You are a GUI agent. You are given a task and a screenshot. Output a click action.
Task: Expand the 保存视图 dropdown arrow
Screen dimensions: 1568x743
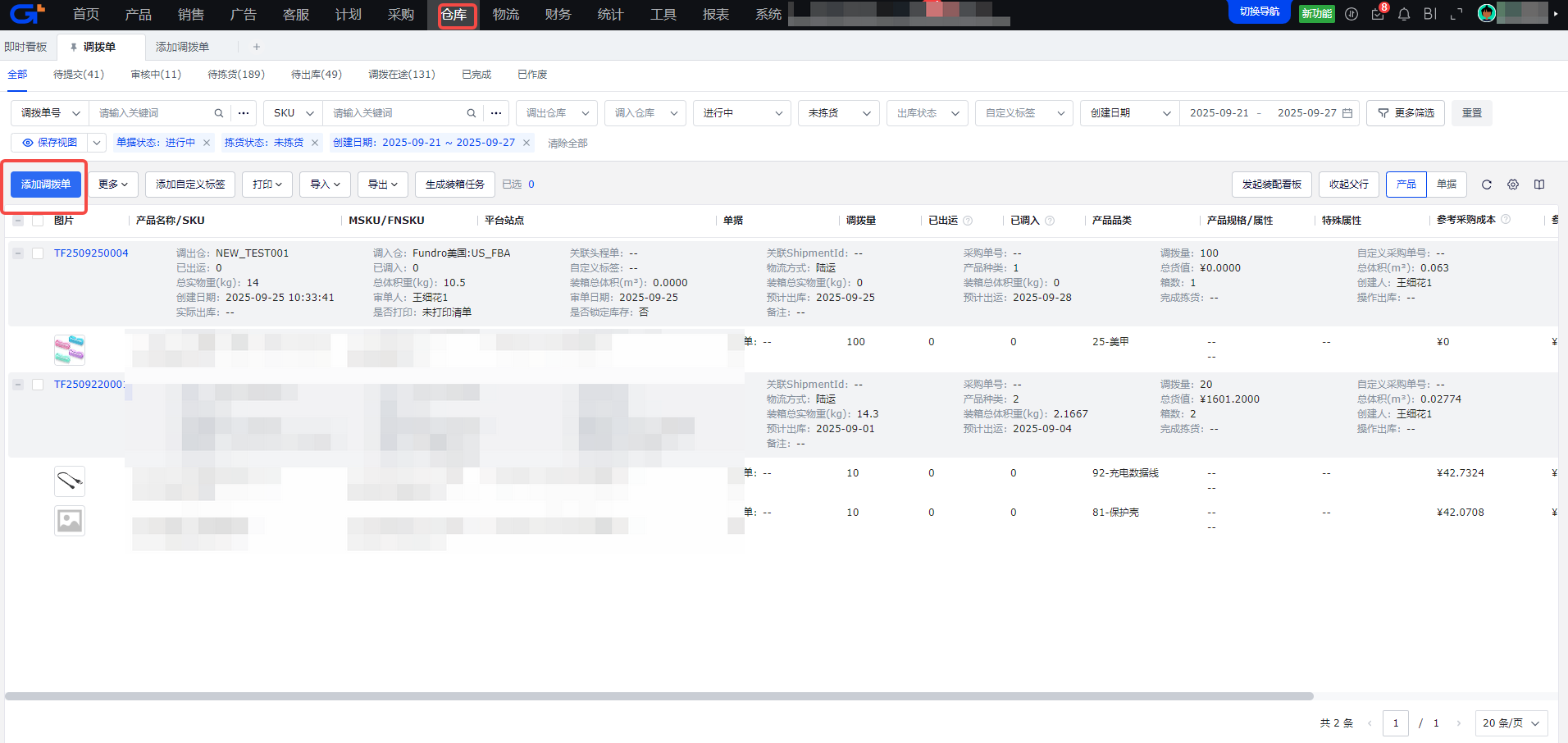pyautogui.click(x=97, y=143)
